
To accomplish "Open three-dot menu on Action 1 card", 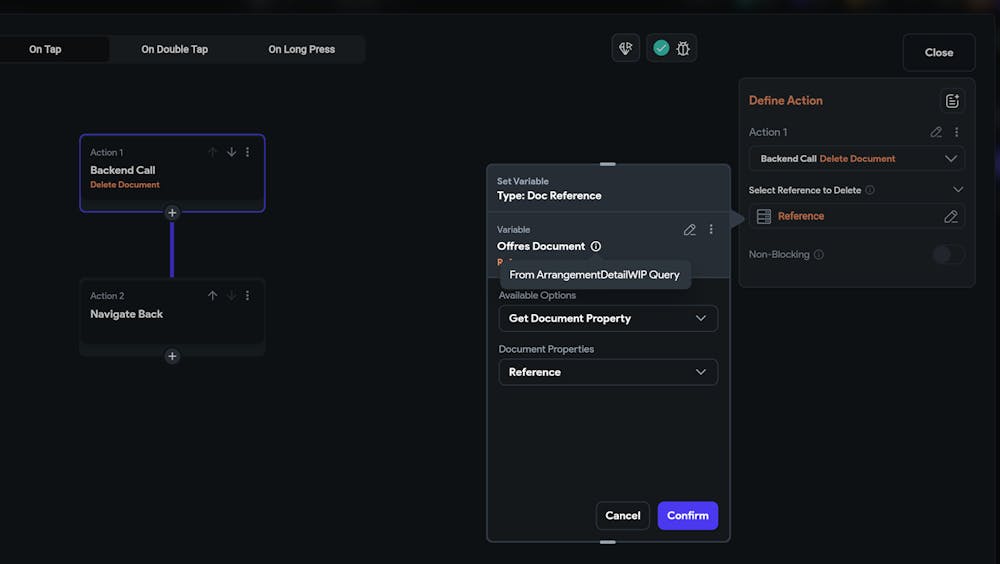I will [x=247, y=152].
